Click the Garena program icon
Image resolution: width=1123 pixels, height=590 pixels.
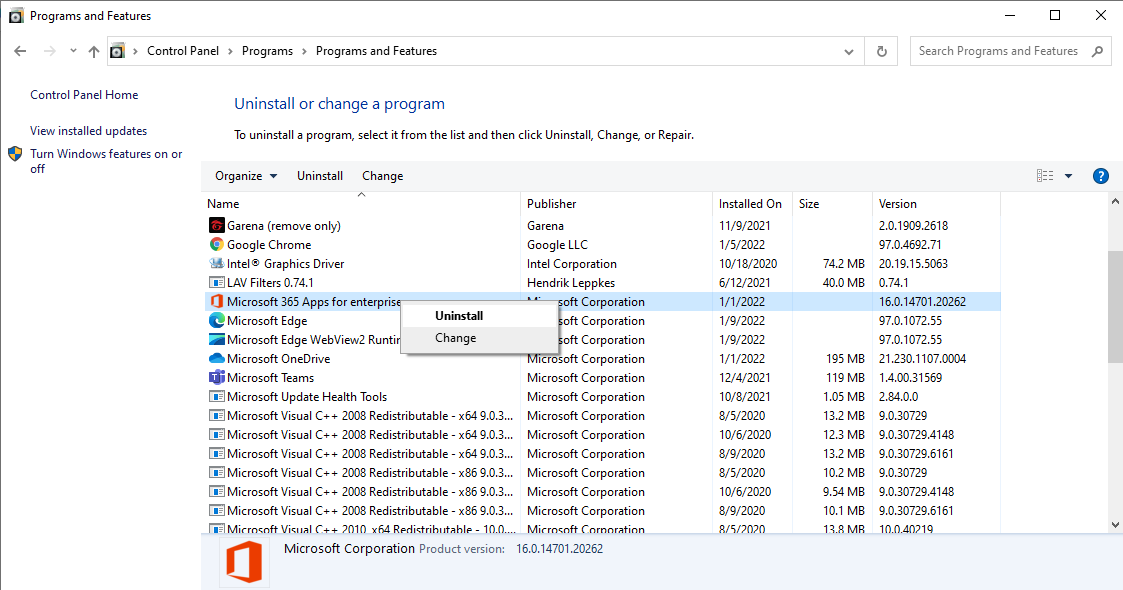coord(217,226)
